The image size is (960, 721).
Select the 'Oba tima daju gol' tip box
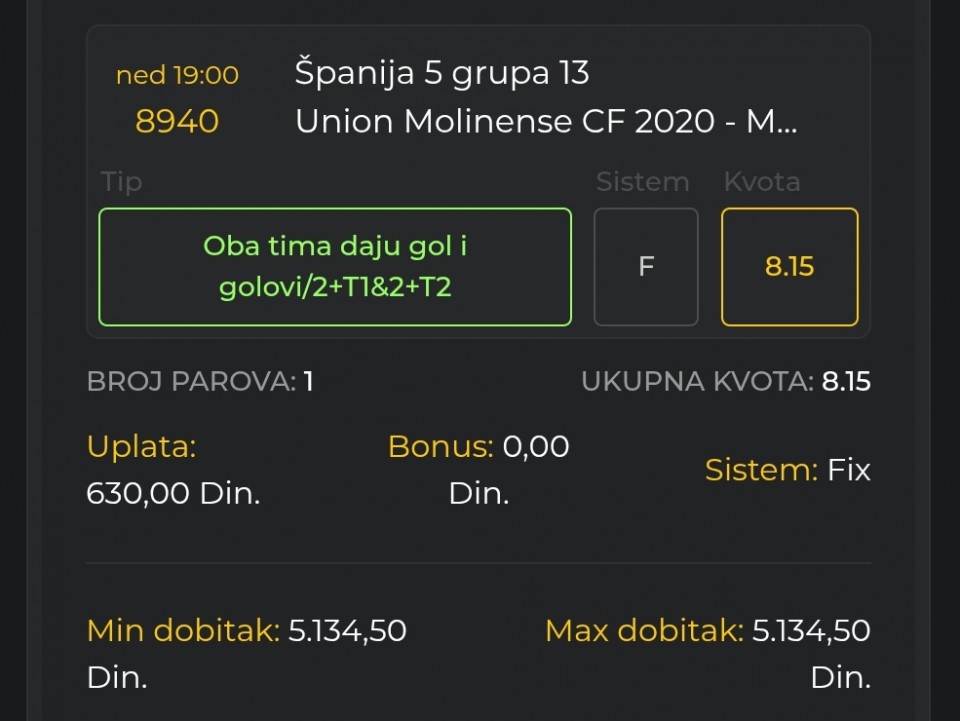pyautogui.click(x=335, y=267)
